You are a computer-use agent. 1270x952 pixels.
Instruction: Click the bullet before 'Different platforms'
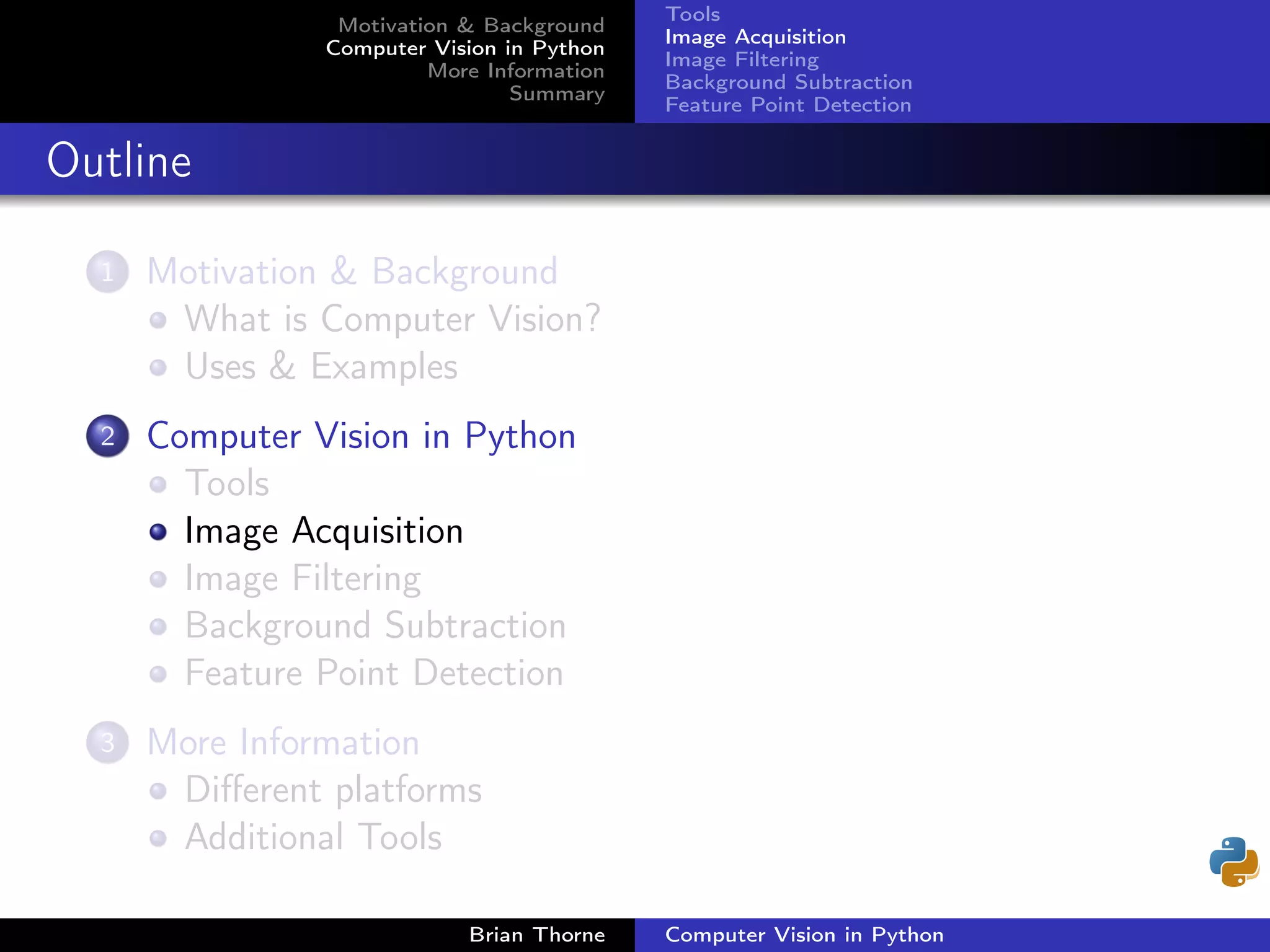[x=158, y=791]
